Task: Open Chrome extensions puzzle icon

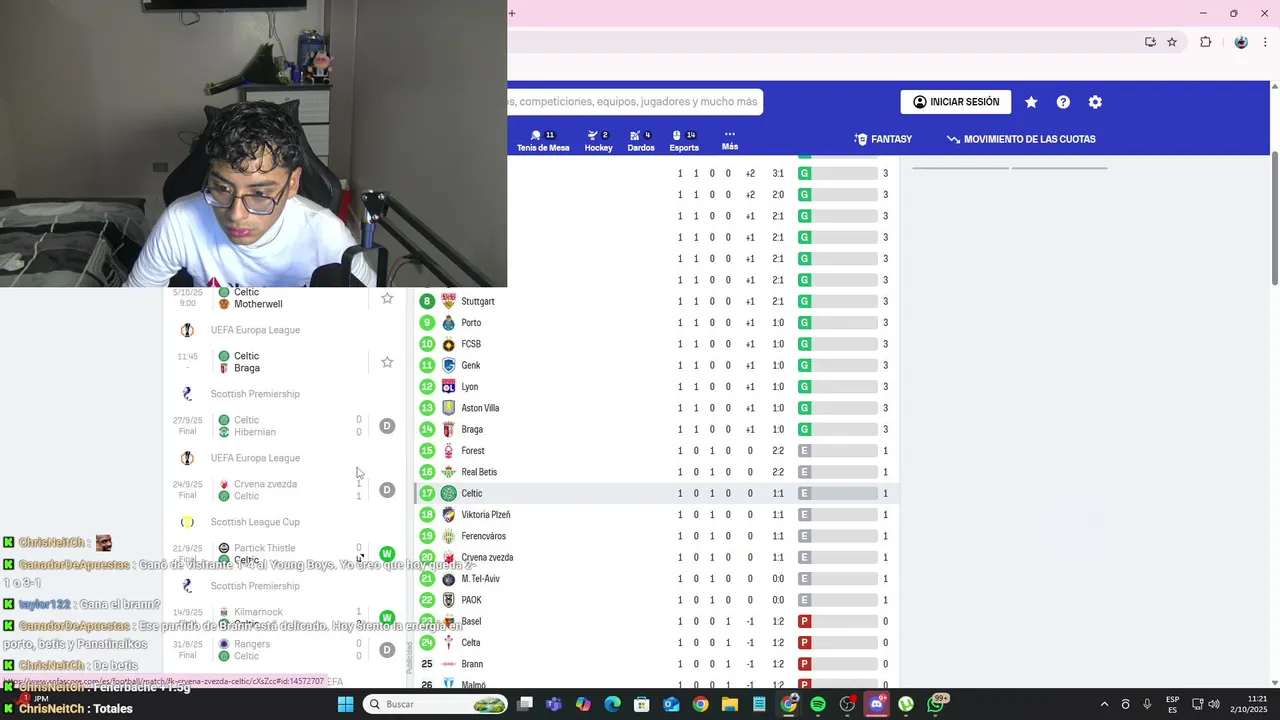Action: pos(1205,42)
